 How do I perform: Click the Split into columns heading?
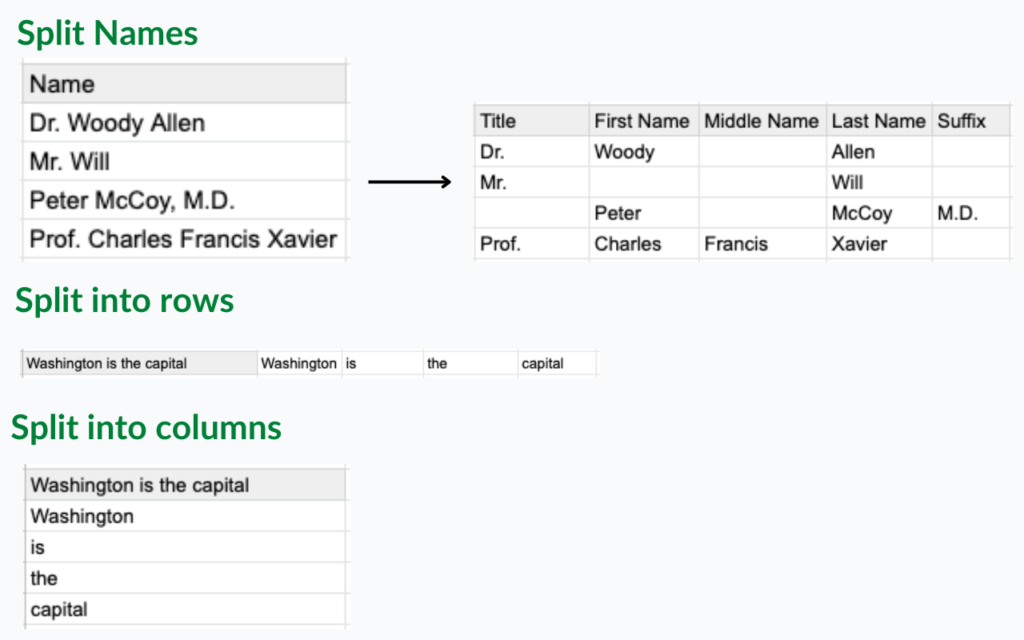[x=146, y=428]
